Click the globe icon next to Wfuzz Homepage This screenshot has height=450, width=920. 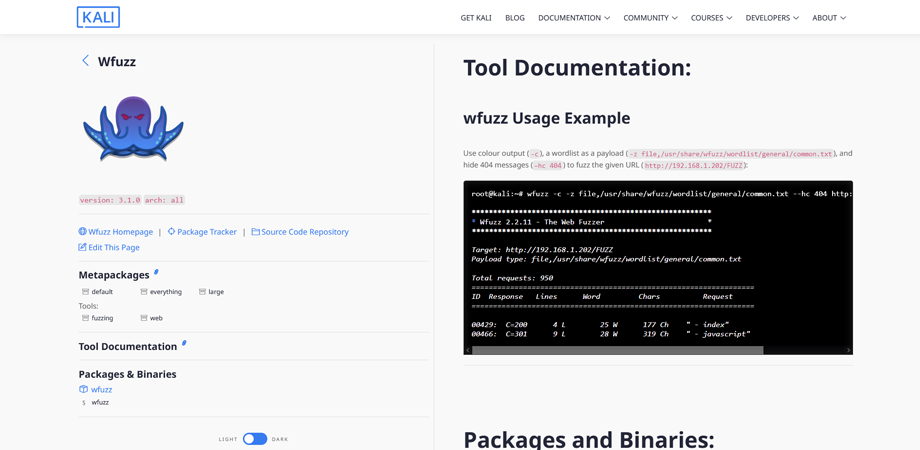pyautogui.click(x=83, y=232)
